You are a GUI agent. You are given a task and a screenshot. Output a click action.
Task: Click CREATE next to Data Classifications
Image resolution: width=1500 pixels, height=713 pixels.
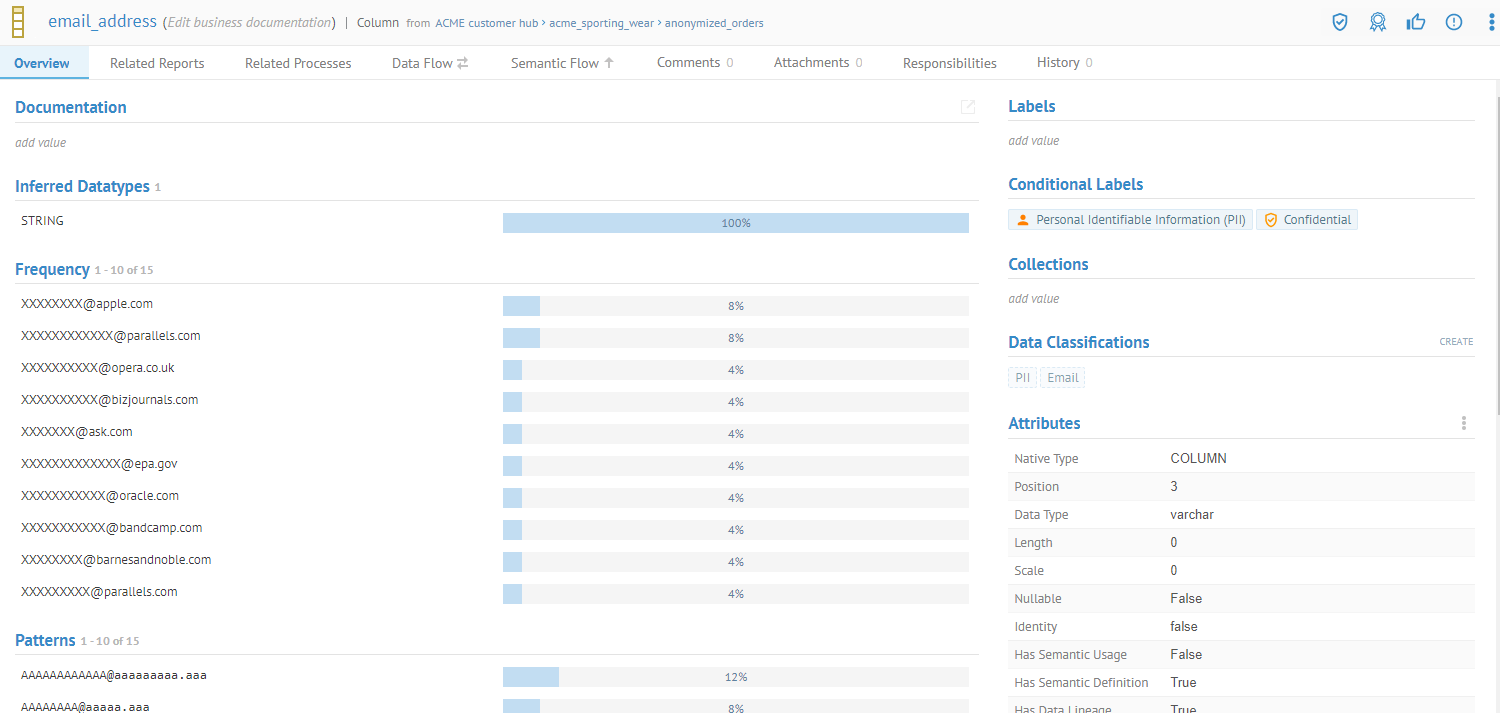pos(1456,342)
